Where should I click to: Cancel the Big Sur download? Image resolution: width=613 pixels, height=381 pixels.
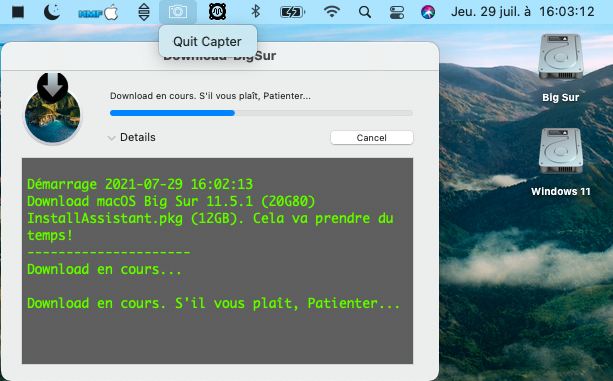coord(372,138)
